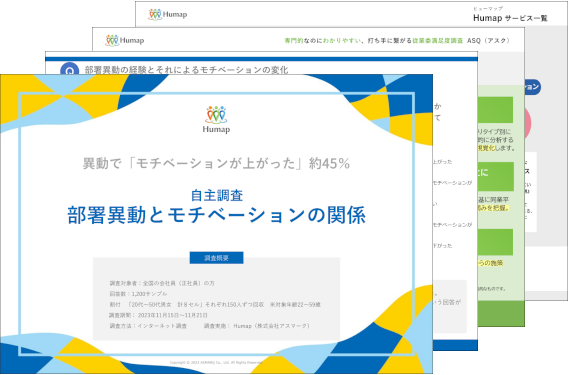Open the blue 調査概要 label
Viewport: 570px width, 375px height.
216,258
